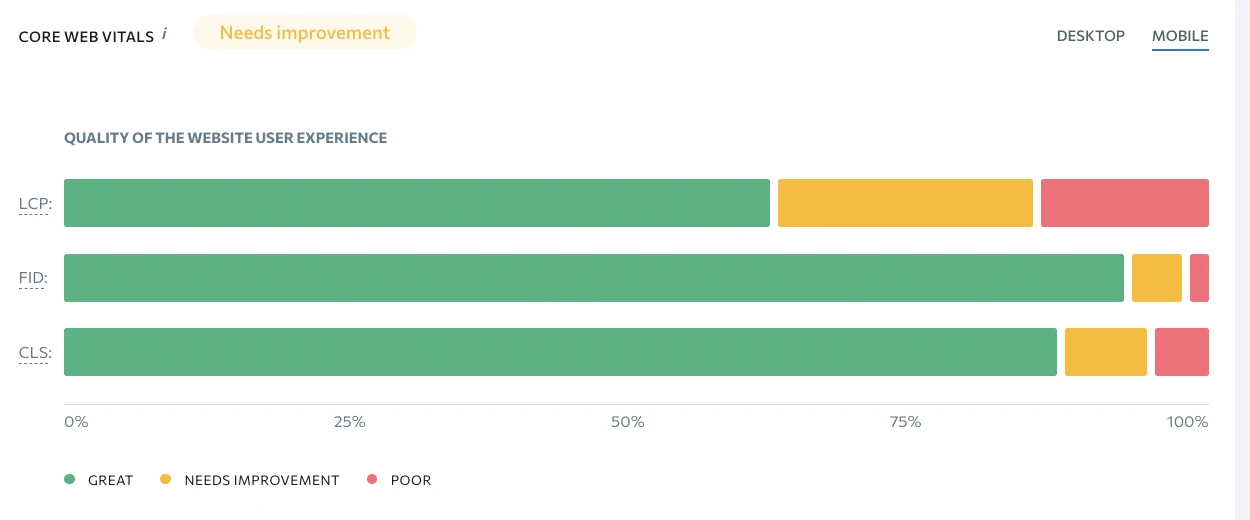The image size is (1250, 520).
Task: Click the Quality of the Website User Experience heading
Action: (x=225, y=138)
